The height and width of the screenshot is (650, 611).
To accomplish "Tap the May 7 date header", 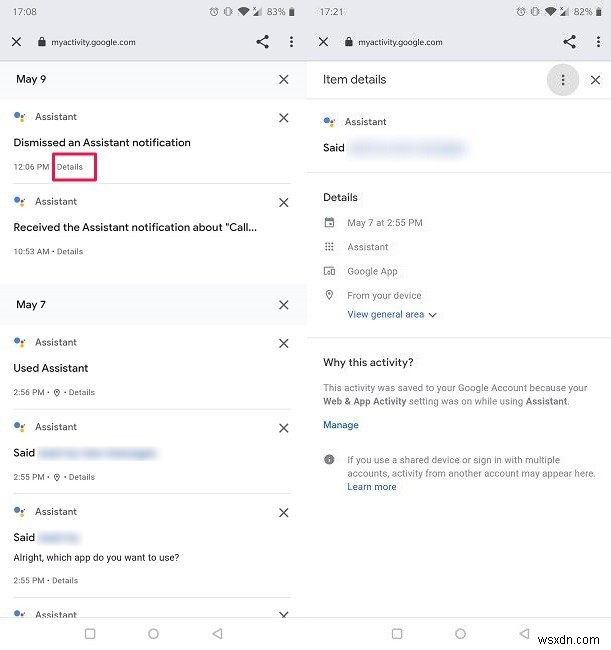I will click(x=31, y=305).
